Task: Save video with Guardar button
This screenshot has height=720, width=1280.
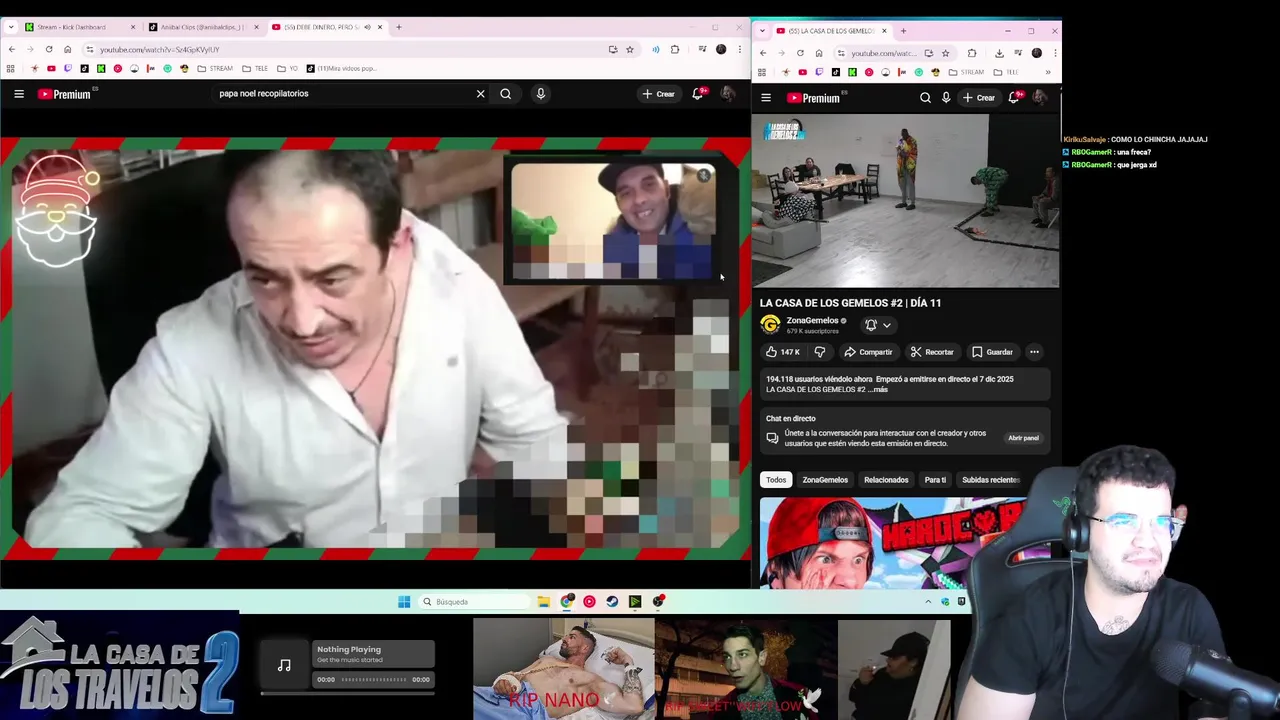Action: (993, 352)
